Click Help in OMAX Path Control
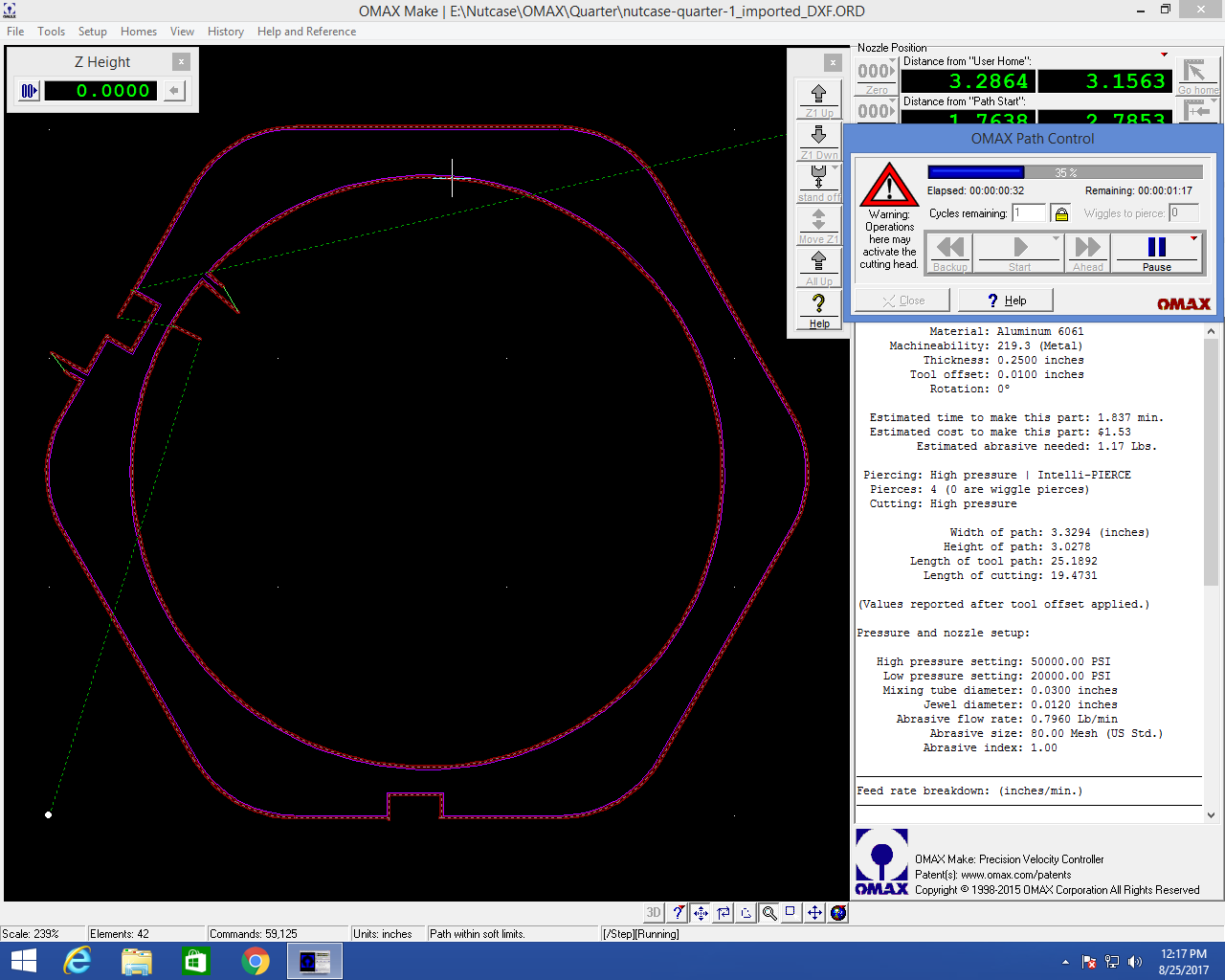Image resolution: width=1225 pixels, height=980 pixels. pyautogui.click(x=1006, y=301)
